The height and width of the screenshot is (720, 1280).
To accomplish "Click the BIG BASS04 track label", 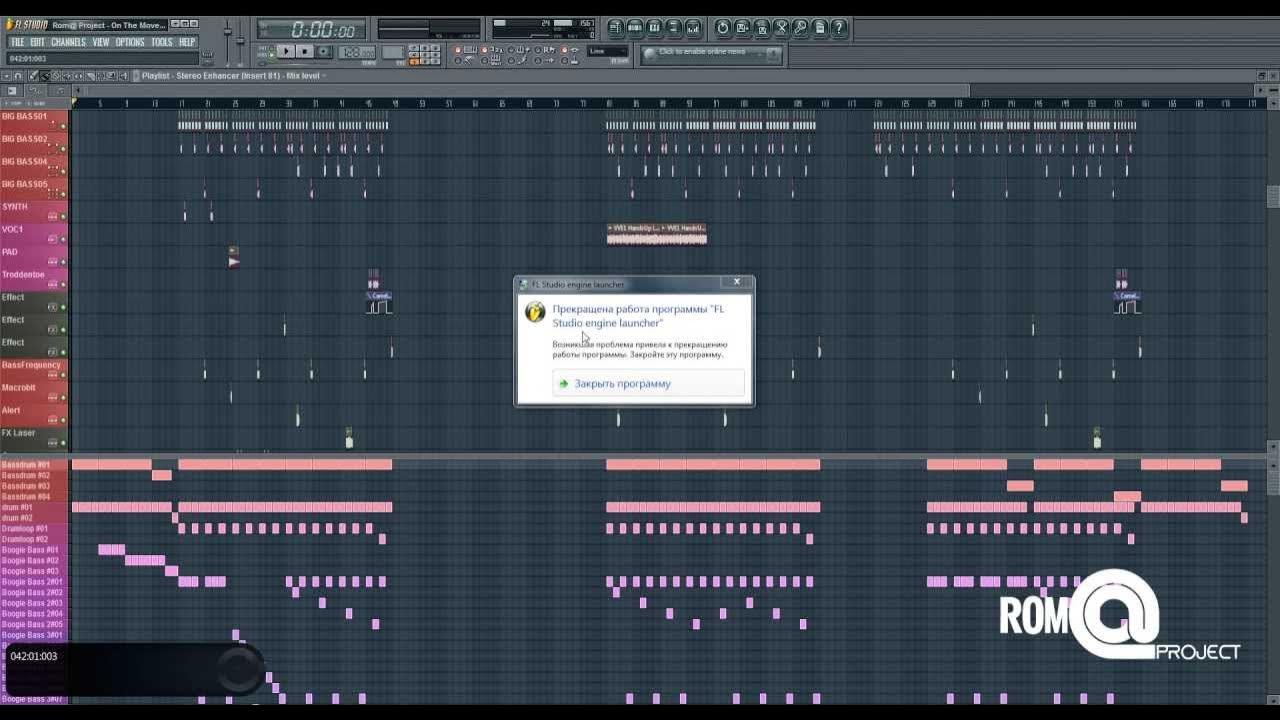I will [25, 161].
